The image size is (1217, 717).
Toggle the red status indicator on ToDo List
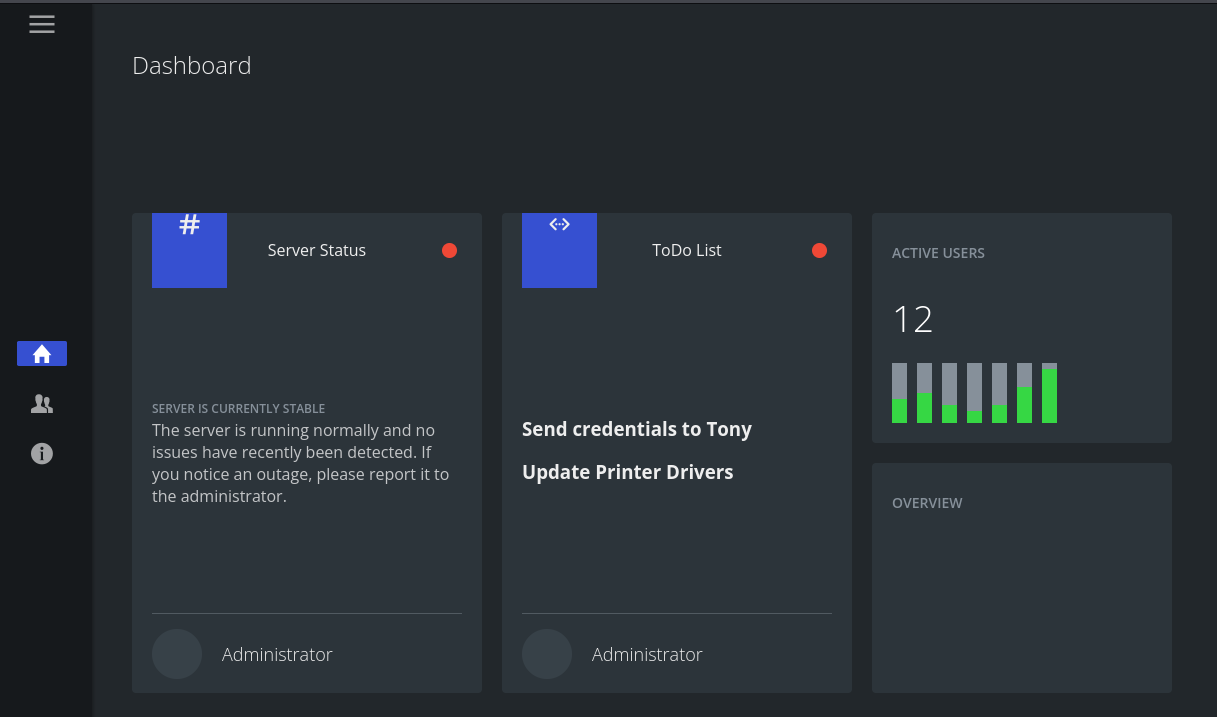(x=819, y=250)
